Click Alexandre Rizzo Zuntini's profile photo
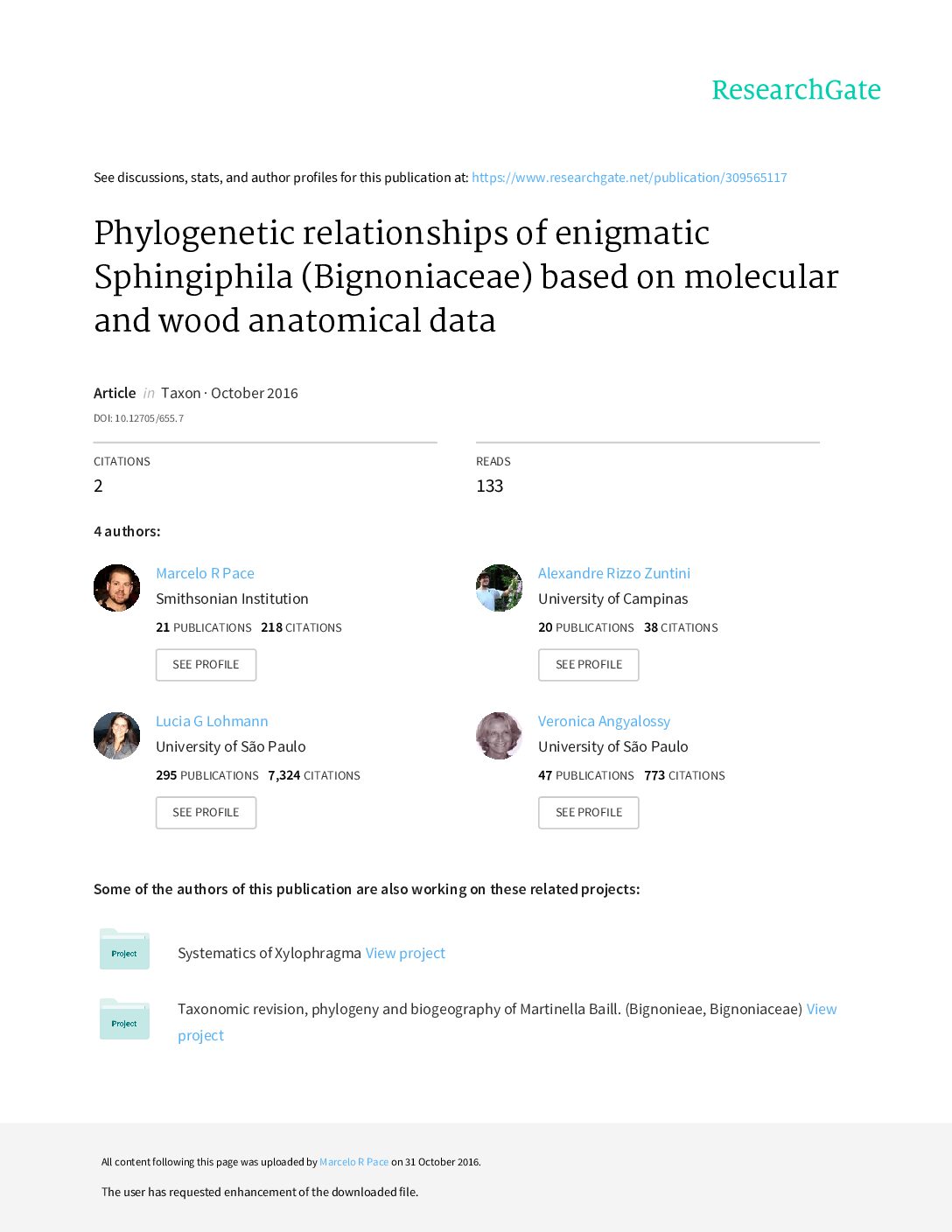952x1232 pixels. pyautogui.click(x=499, y=588)
